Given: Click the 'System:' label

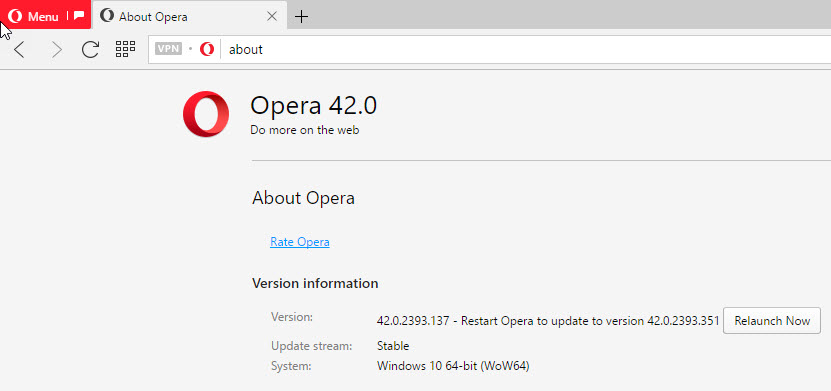Looking at the screenshot, I should click(291, 366).
